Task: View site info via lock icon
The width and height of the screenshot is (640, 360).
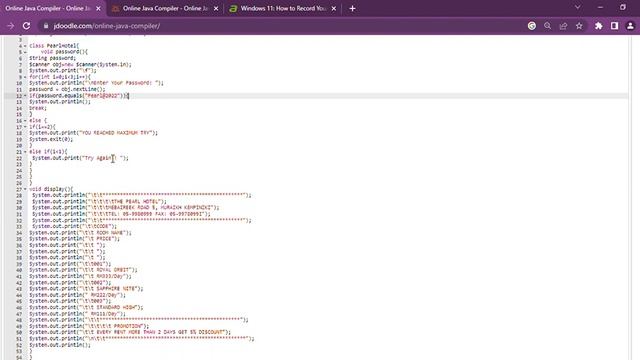Action: click(x=46, y=26)
